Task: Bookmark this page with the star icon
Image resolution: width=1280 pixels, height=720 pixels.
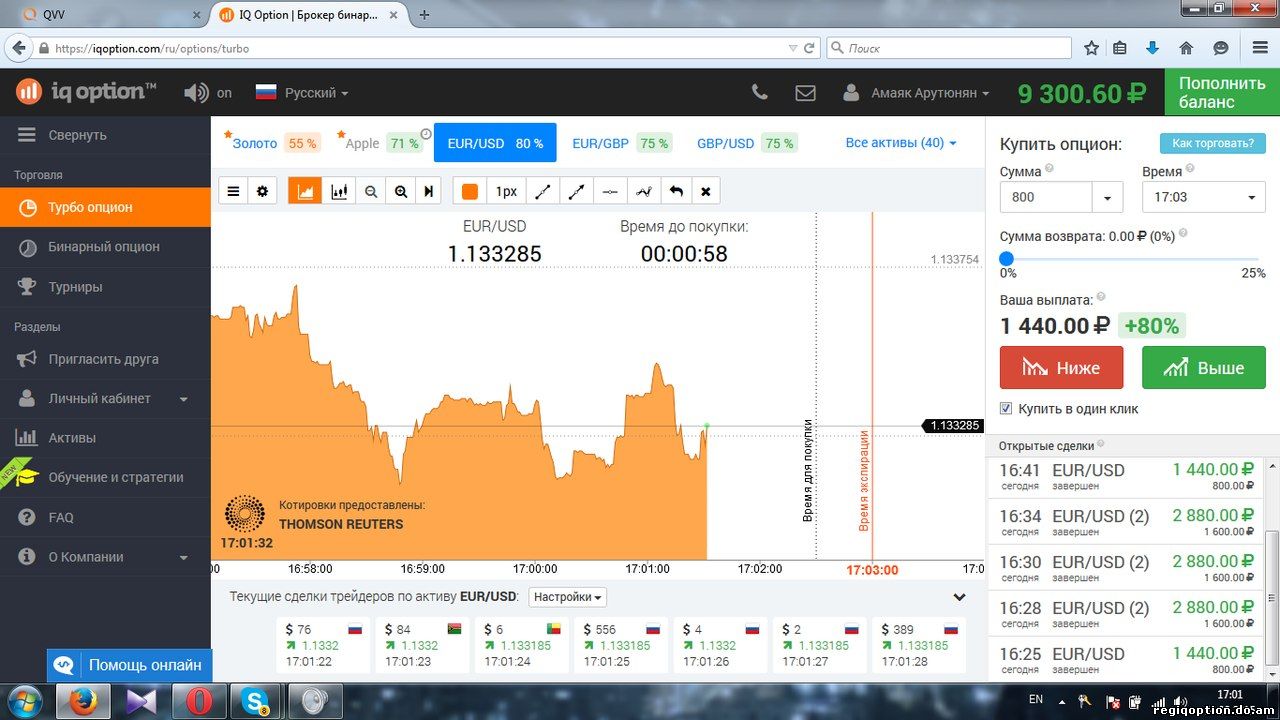Action: click(1091, 48)
